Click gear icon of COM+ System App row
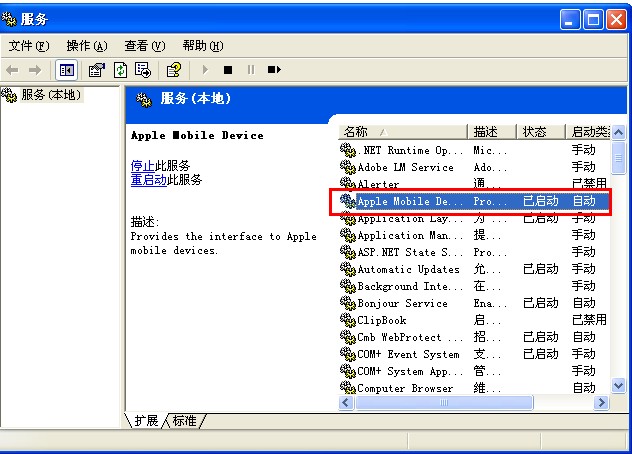632x454 pixels. point(347,371)
